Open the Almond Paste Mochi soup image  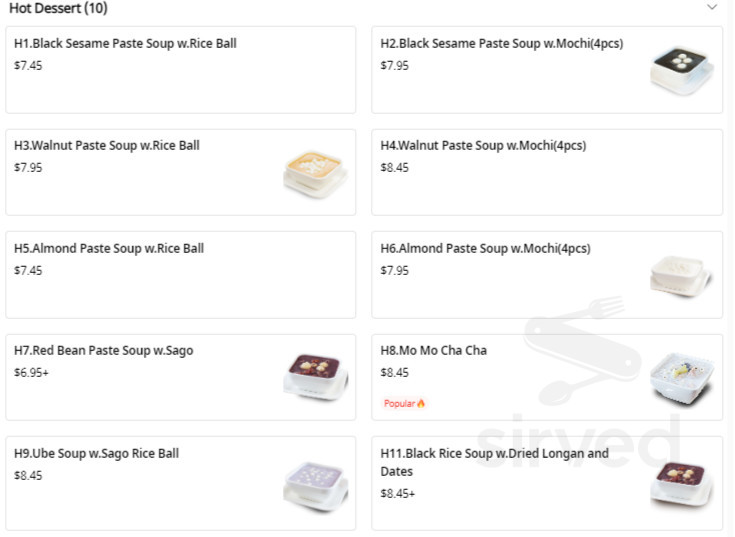[681, 274]
